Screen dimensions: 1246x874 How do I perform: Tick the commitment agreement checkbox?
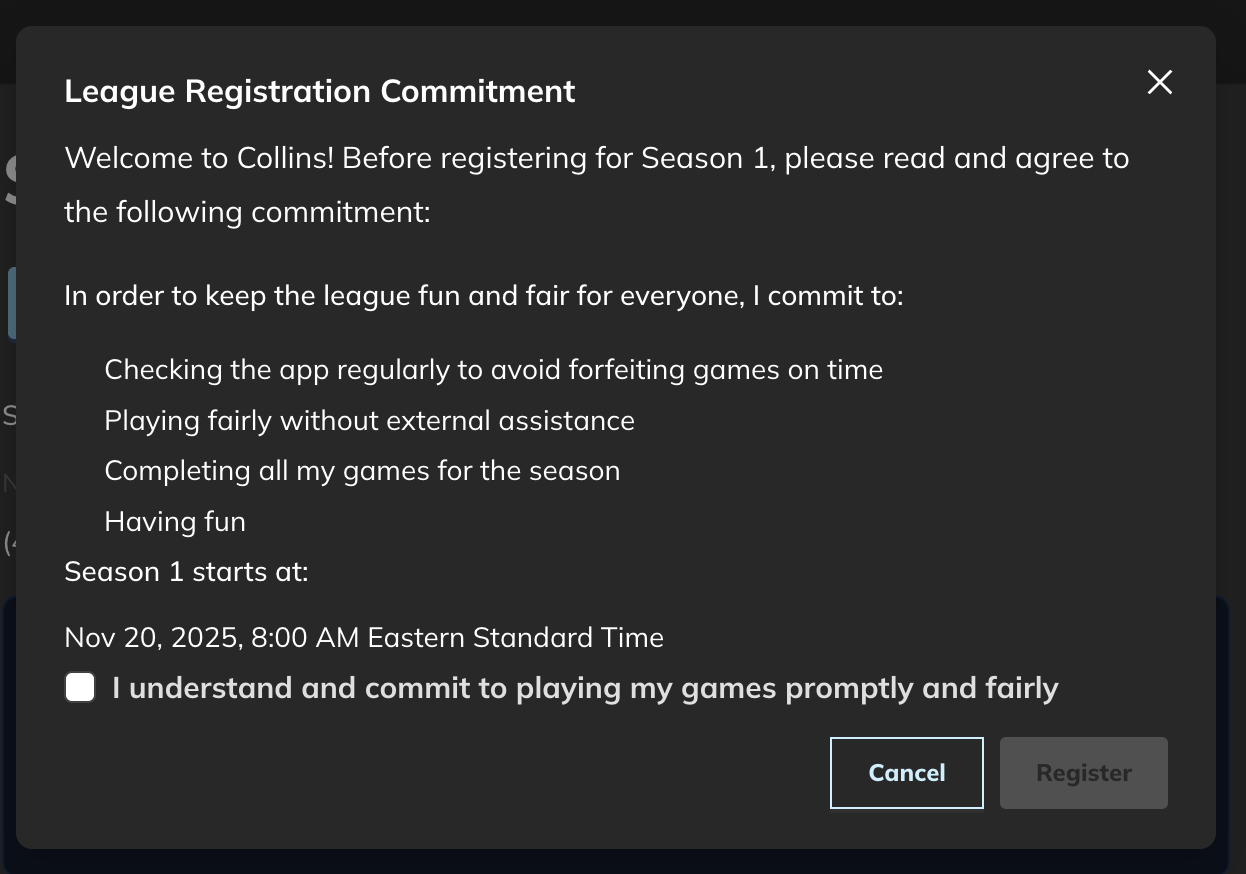[80, 688]
